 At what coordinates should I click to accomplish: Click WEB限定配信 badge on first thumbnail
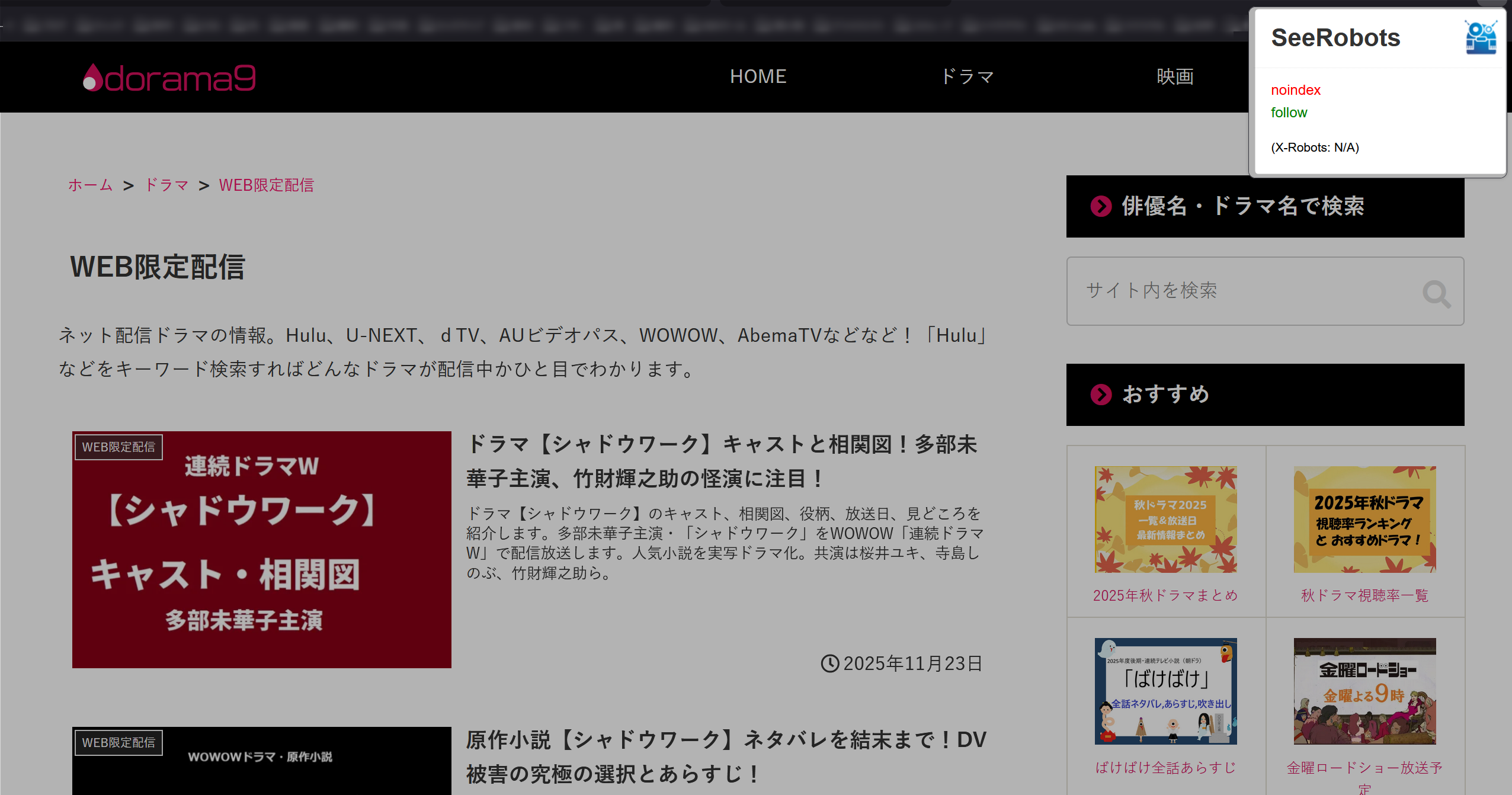click(118, 447)
